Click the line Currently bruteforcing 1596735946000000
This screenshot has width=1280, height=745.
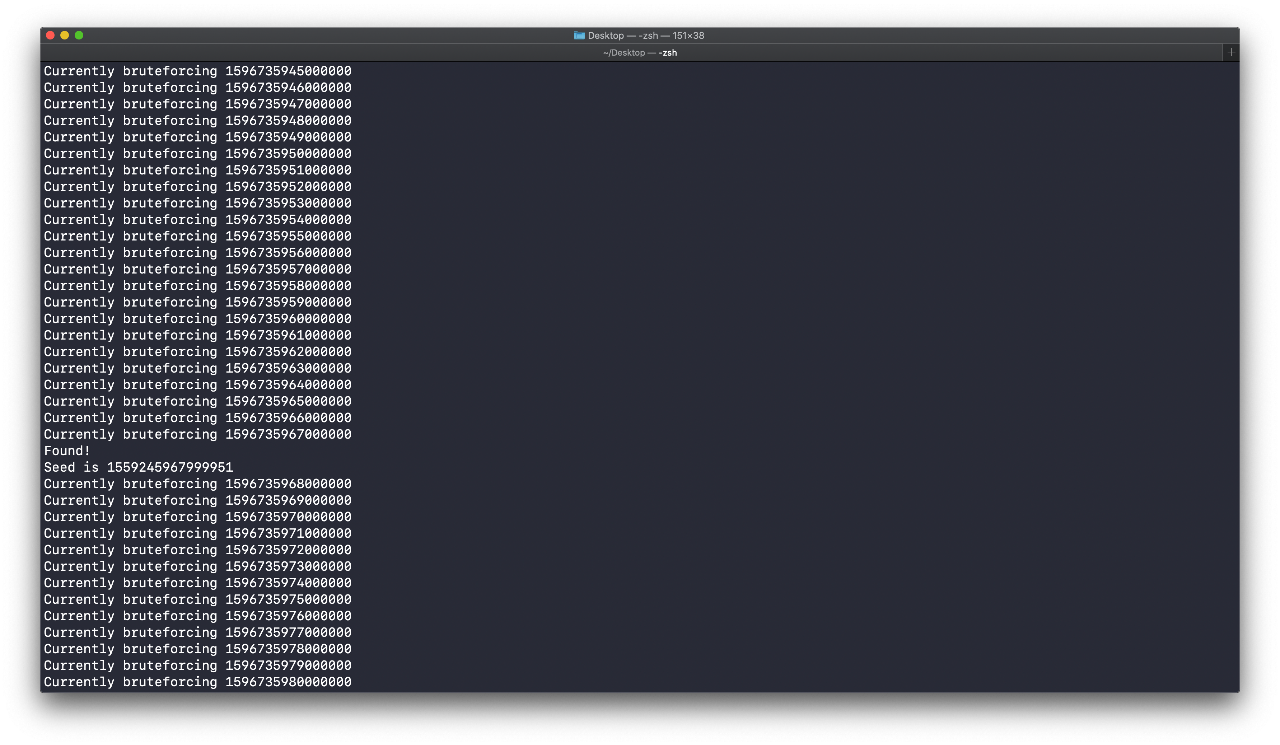(197, 87)
